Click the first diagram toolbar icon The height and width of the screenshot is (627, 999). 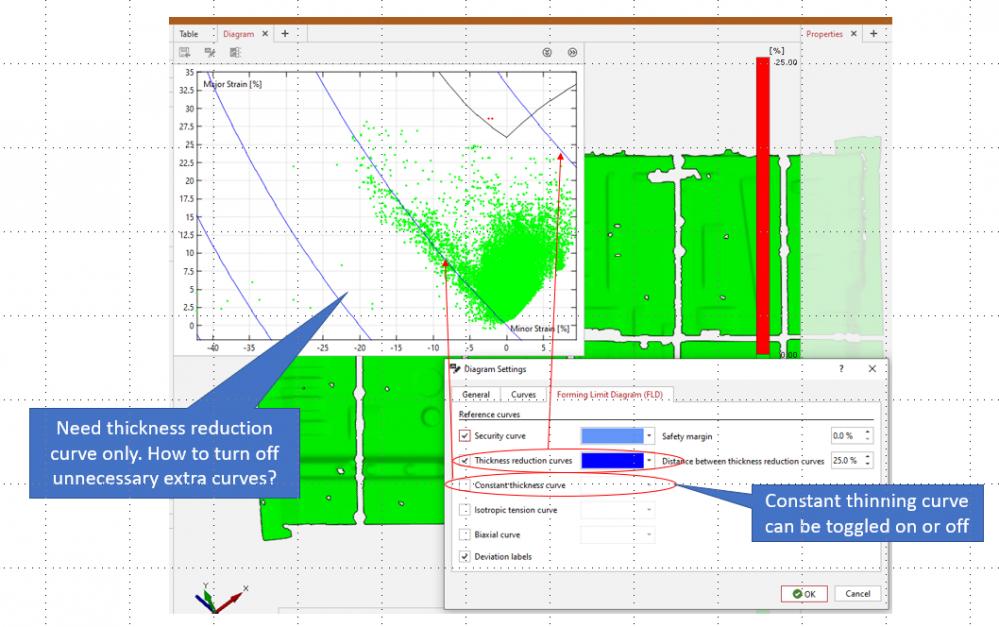pyautogui.click(x=185, y=52)
